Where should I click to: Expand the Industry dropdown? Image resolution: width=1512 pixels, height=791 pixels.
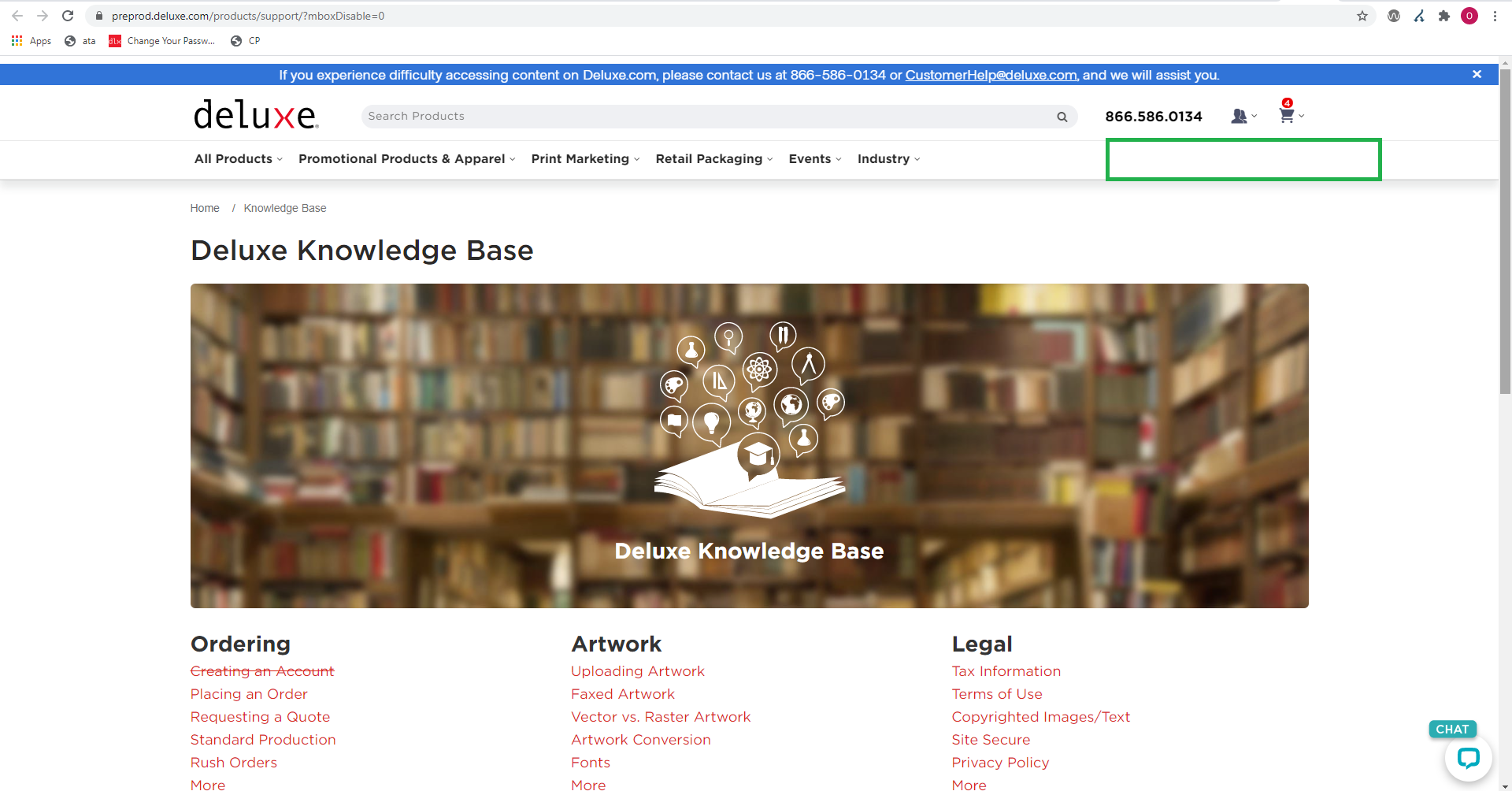pos(888,159)
